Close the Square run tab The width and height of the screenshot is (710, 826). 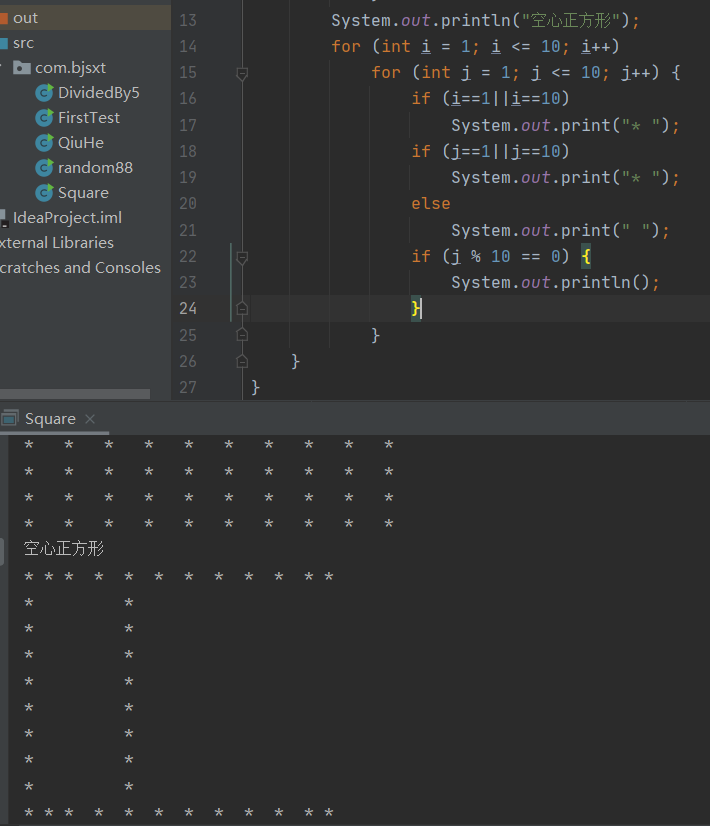click(x=90, y=419)
